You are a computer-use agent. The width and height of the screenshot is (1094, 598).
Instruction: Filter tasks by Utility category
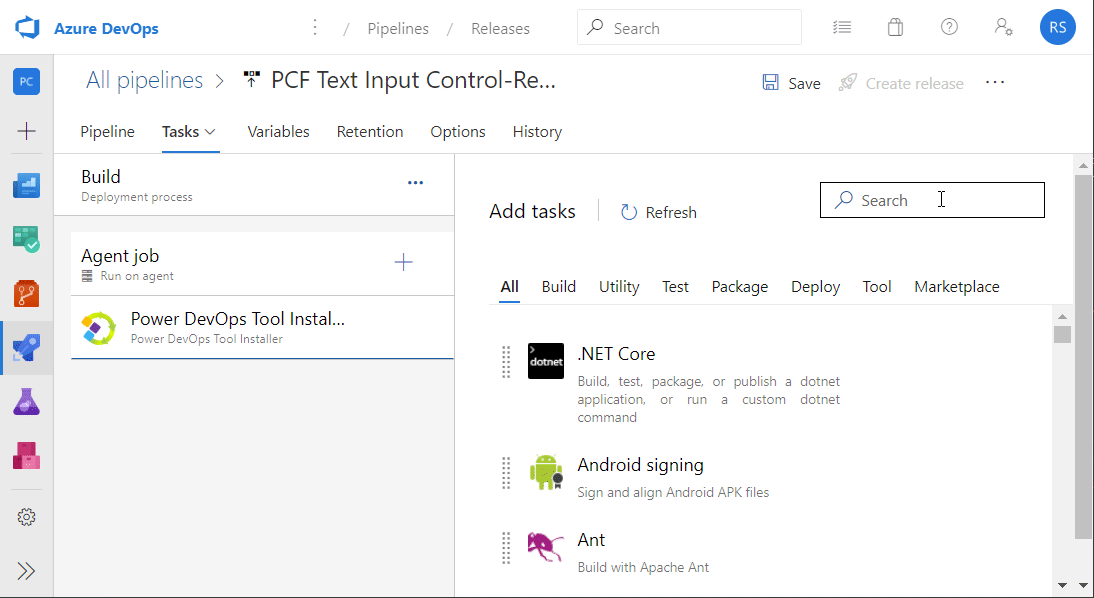619,287
